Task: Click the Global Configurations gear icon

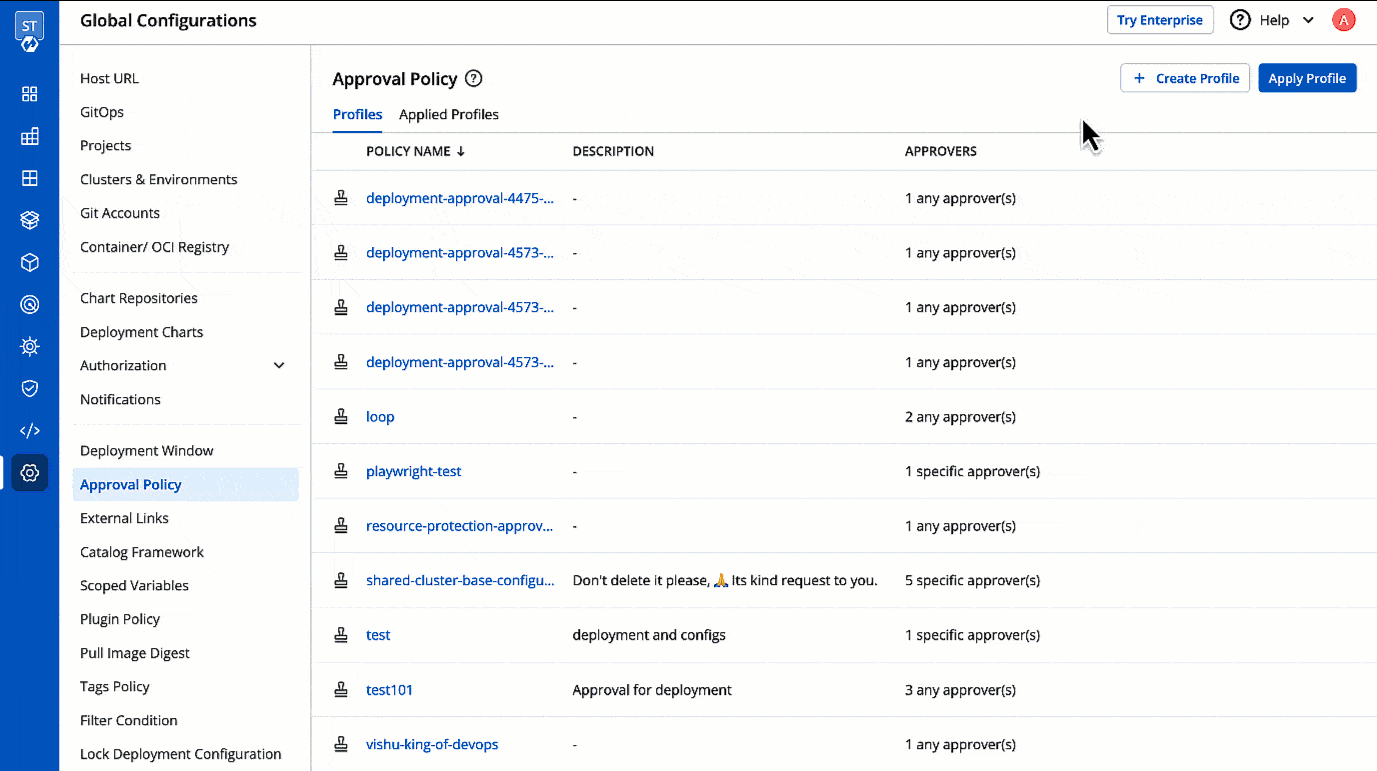Action: [29, 472]
